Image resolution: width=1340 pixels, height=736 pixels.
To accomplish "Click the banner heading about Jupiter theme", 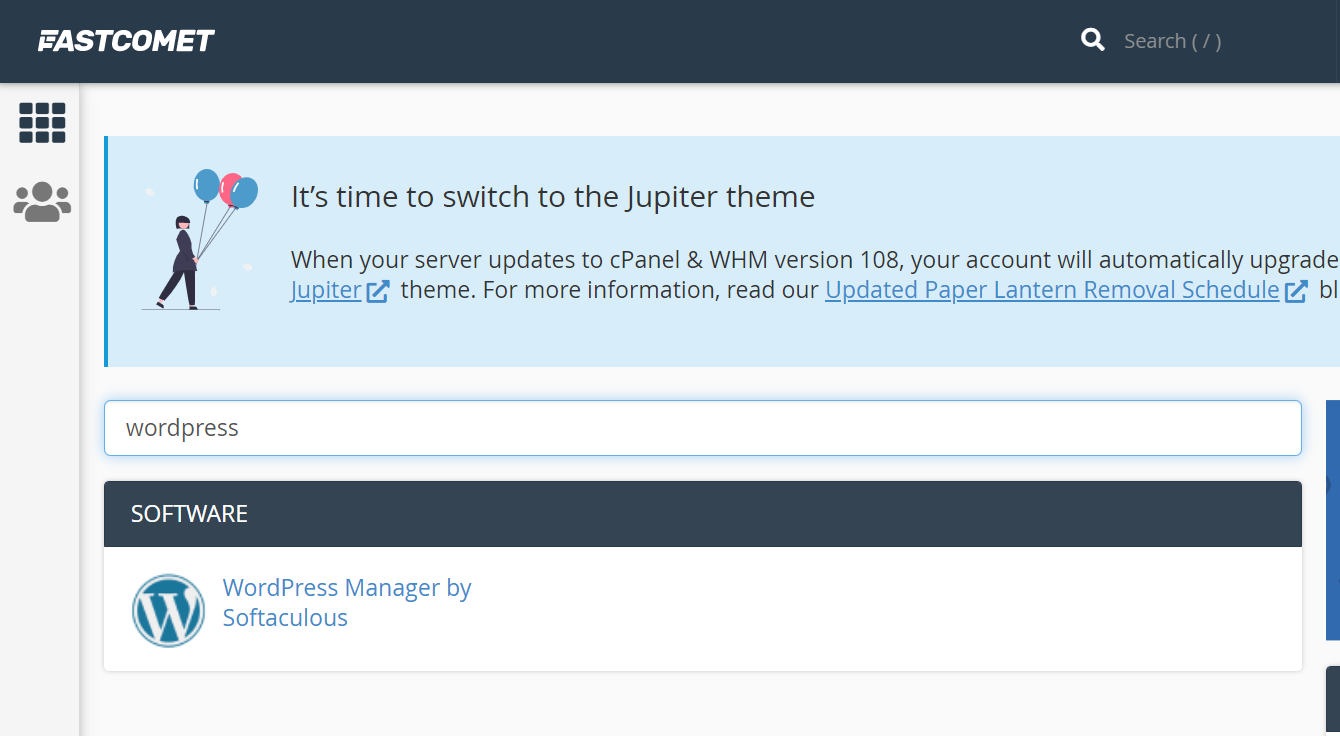I will (553, 197).
